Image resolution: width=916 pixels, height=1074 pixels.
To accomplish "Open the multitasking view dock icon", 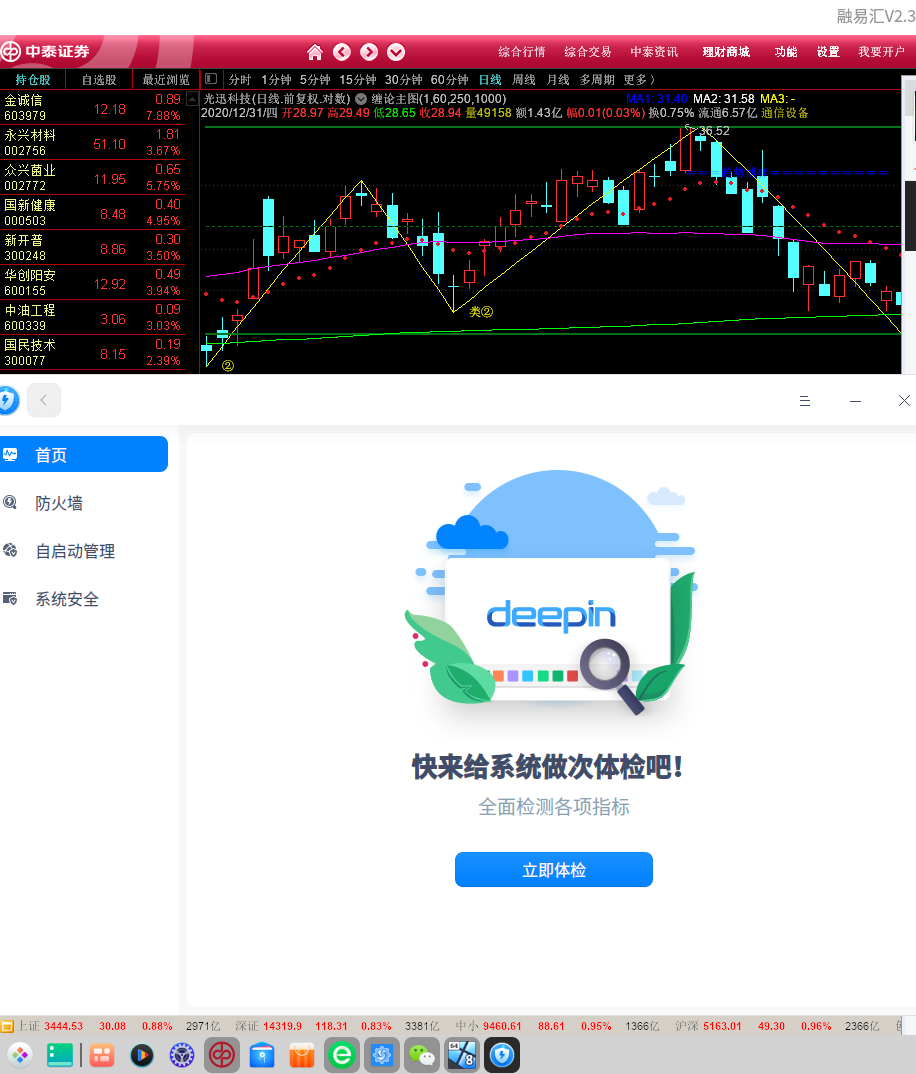I will point(102,1056).
